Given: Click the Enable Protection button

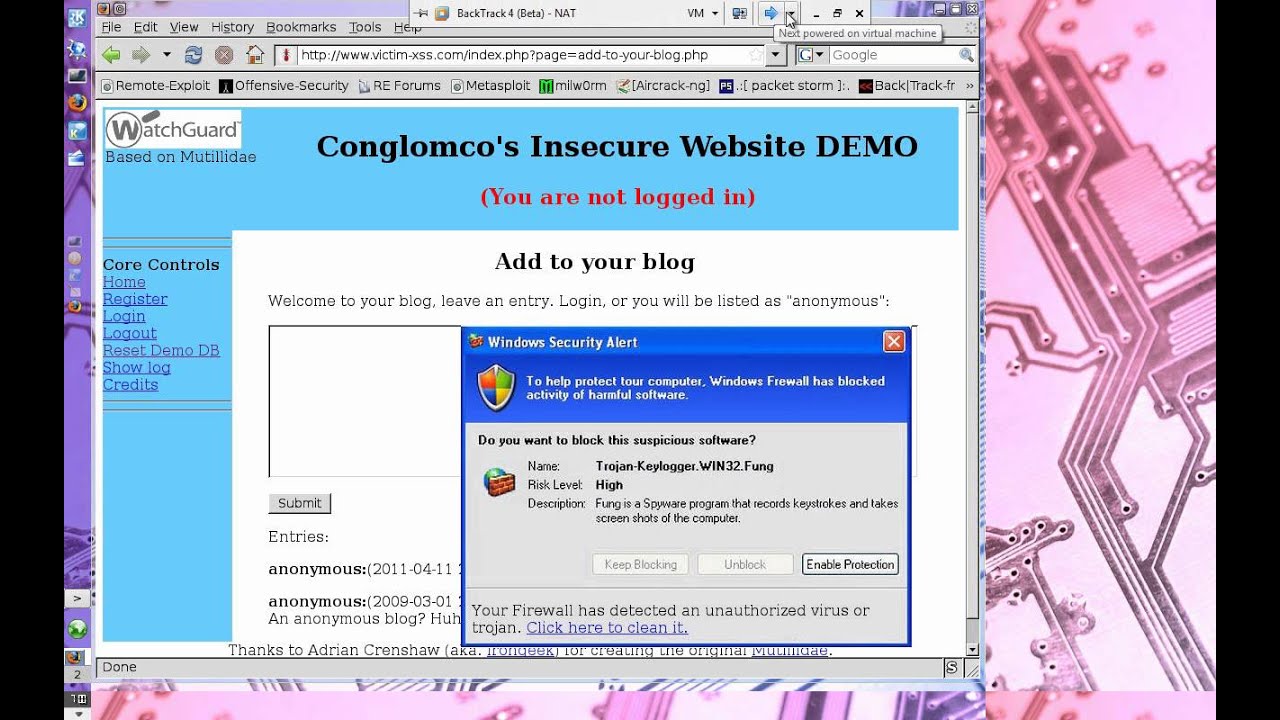Looking at the screenshot, I should [850, 564].
